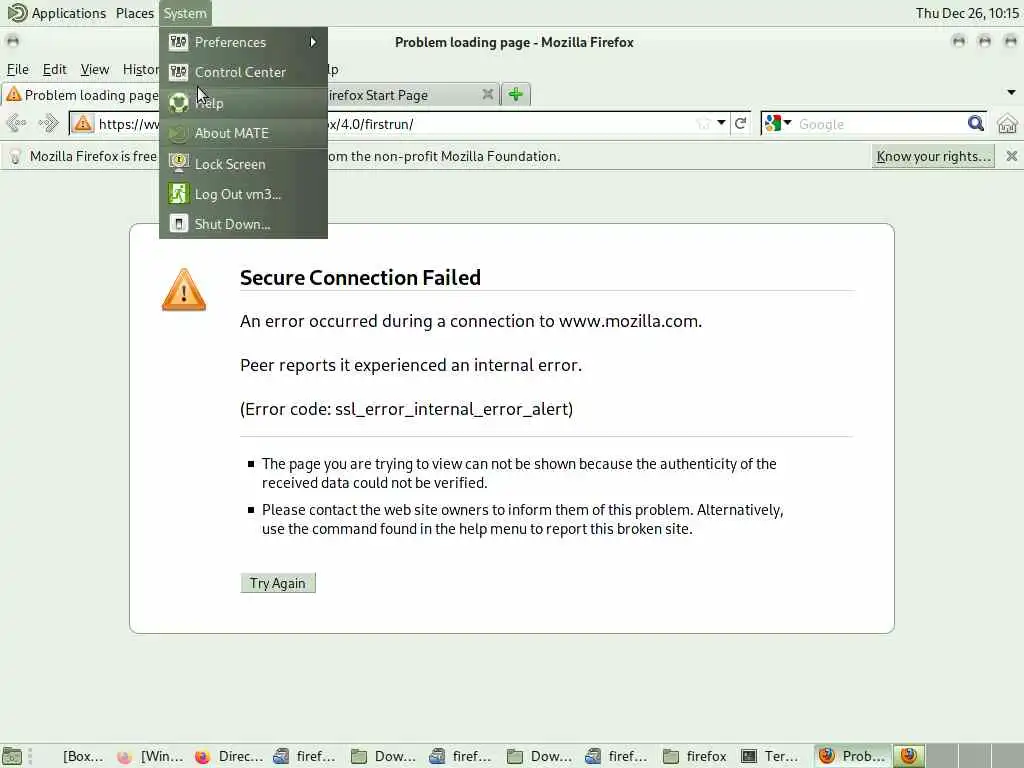Click the Lock Screen item icon
Viewport: 1024px width, 768px height.
(178, 163)
